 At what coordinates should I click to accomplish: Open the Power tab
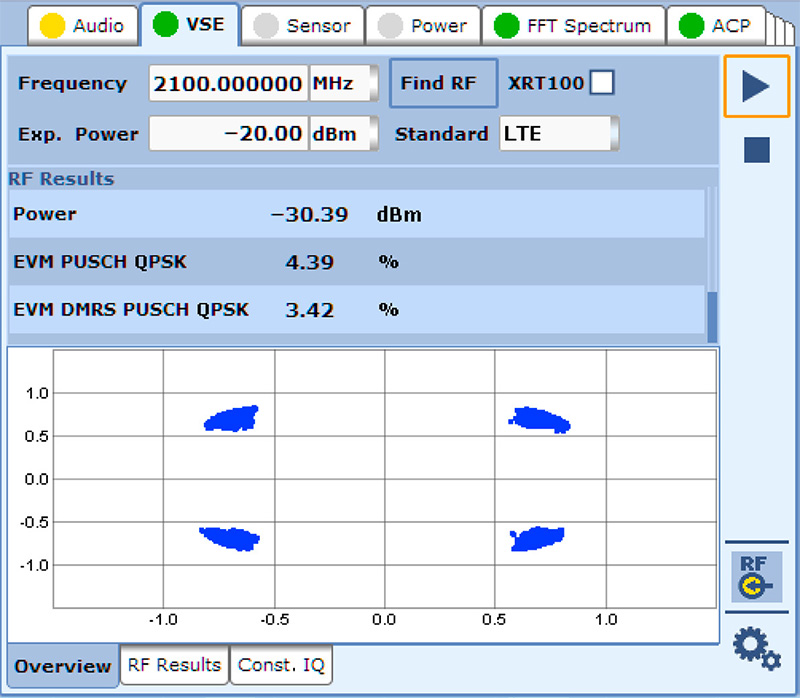tap(424, 26)
